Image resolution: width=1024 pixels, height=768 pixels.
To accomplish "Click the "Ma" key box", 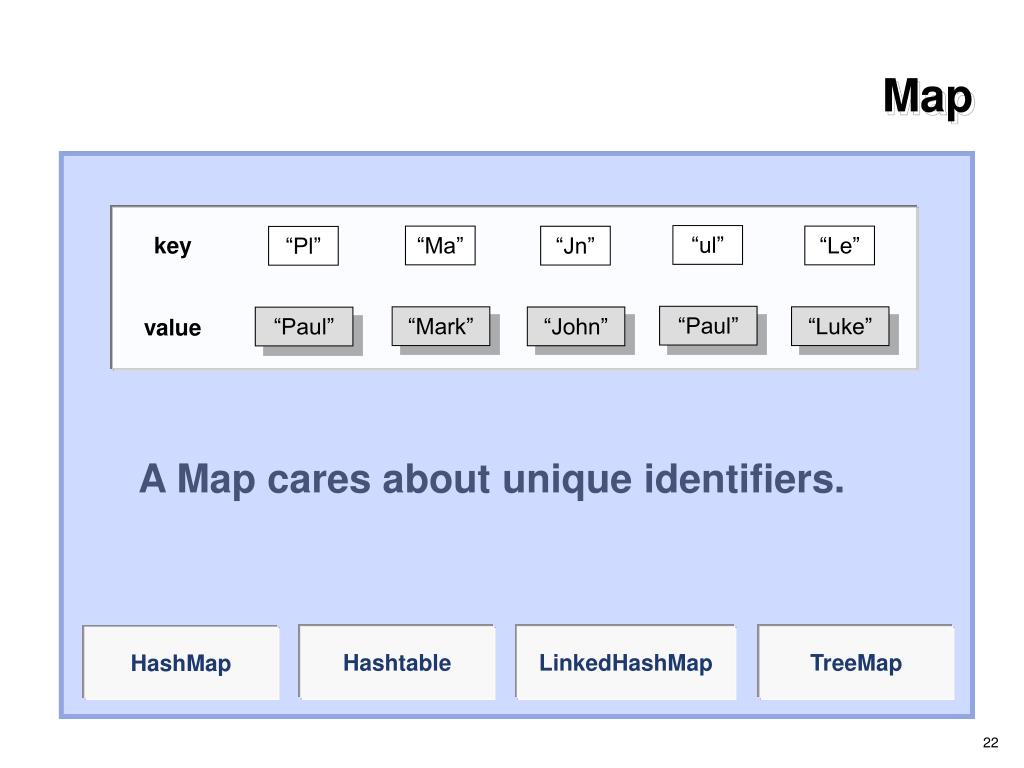I will pos(440,246).
